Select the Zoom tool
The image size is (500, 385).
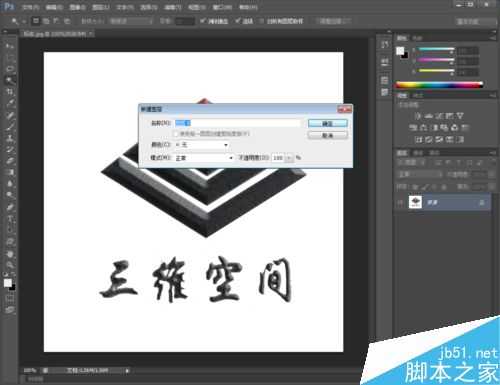(x=10, y=265)
